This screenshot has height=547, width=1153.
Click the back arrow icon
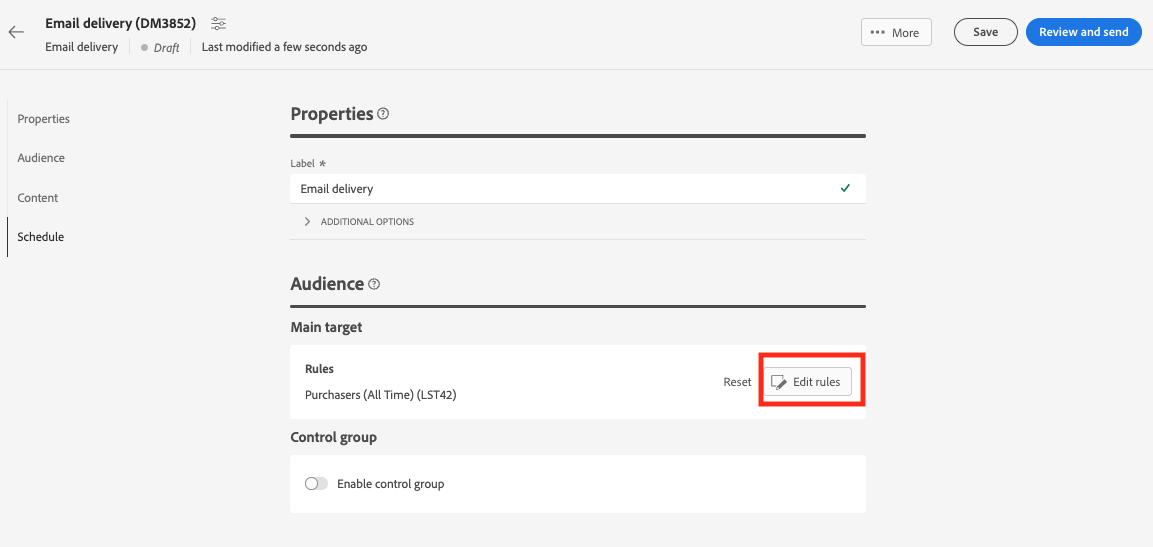(16, 32)
